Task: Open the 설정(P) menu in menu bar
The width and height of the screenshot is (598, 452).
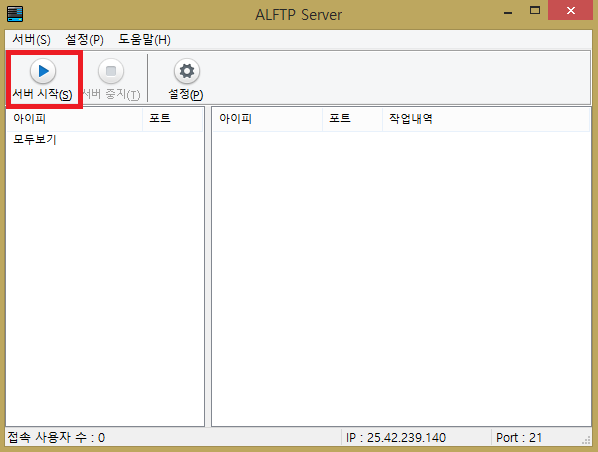Action: coord(84,39)
